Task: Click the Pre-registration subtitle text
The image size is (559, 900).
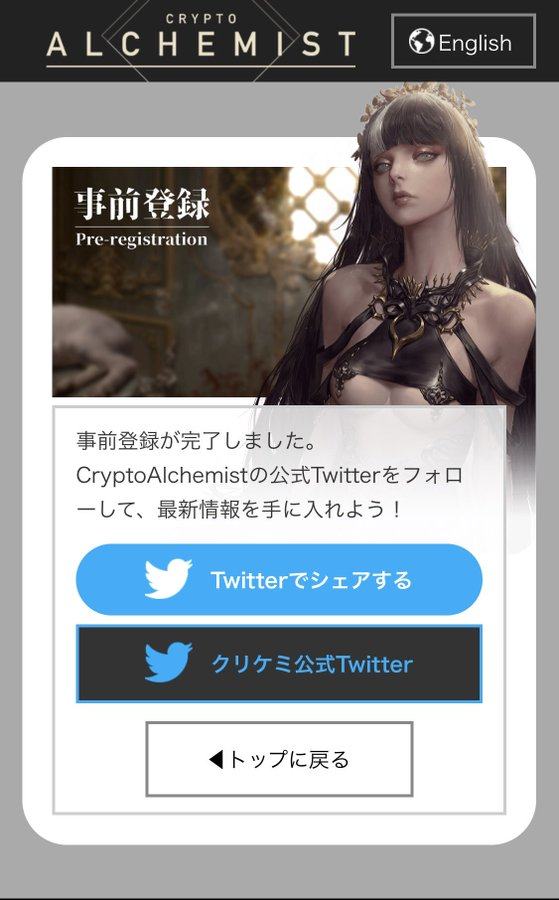Action: pyautogui.click(x=141, y=239)
